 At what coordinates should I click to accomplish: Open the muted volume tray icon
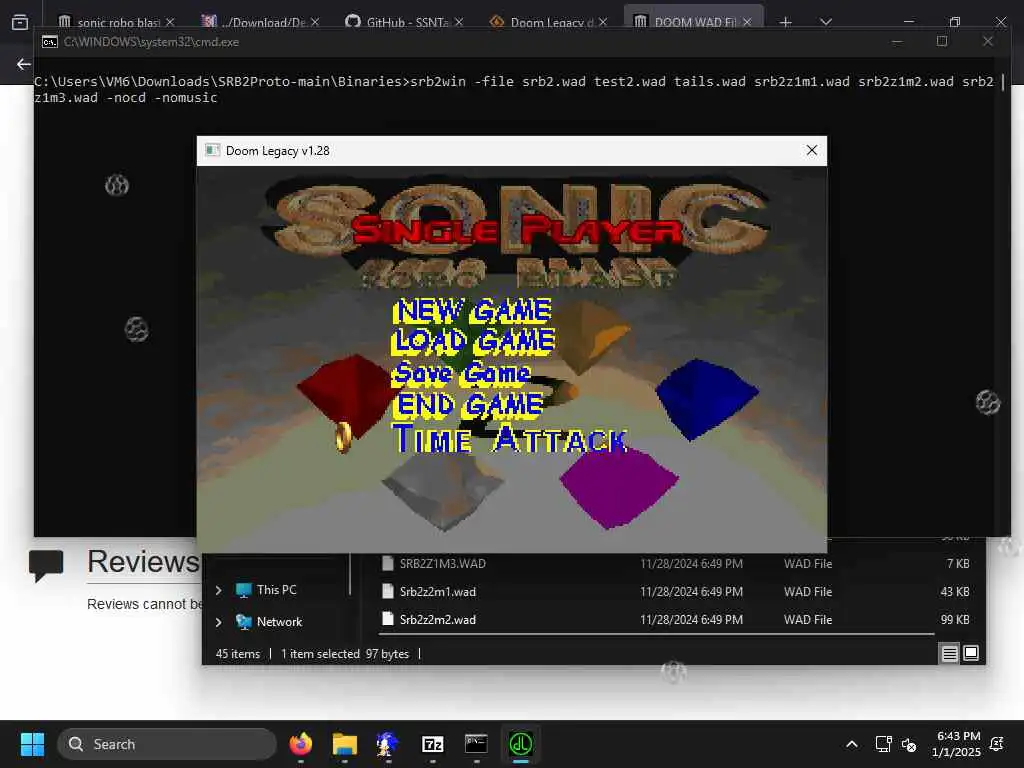[909, 744]
